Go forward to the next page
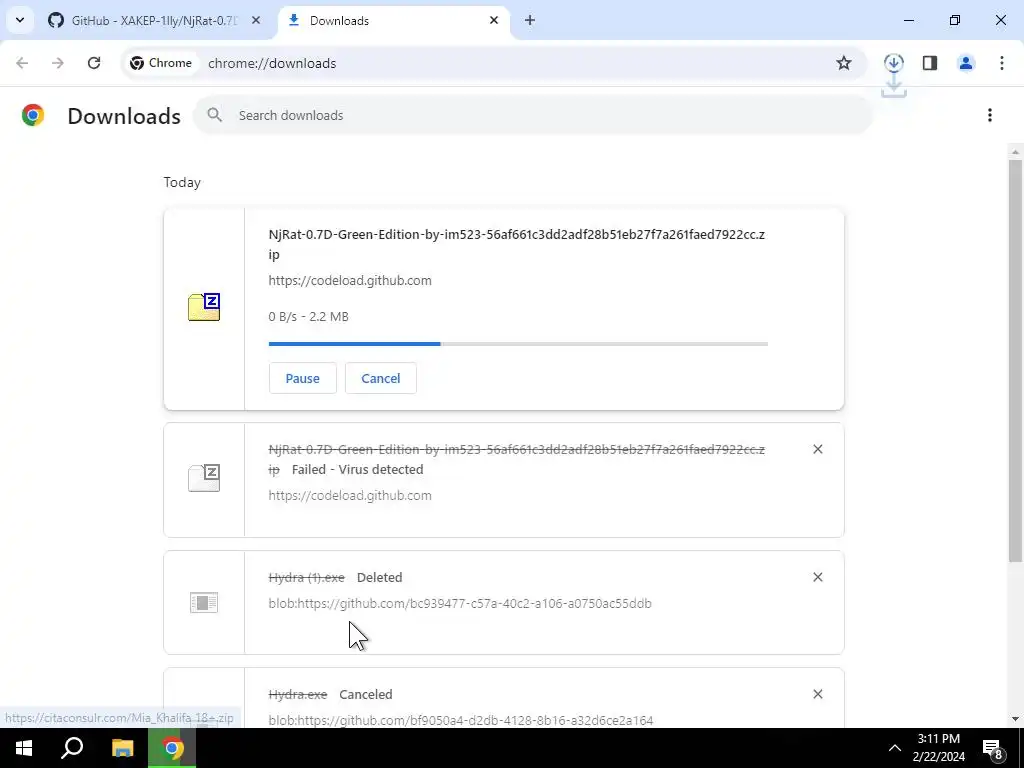The width and height of the screenshot is (1024, 768). (x=58, y=63)
